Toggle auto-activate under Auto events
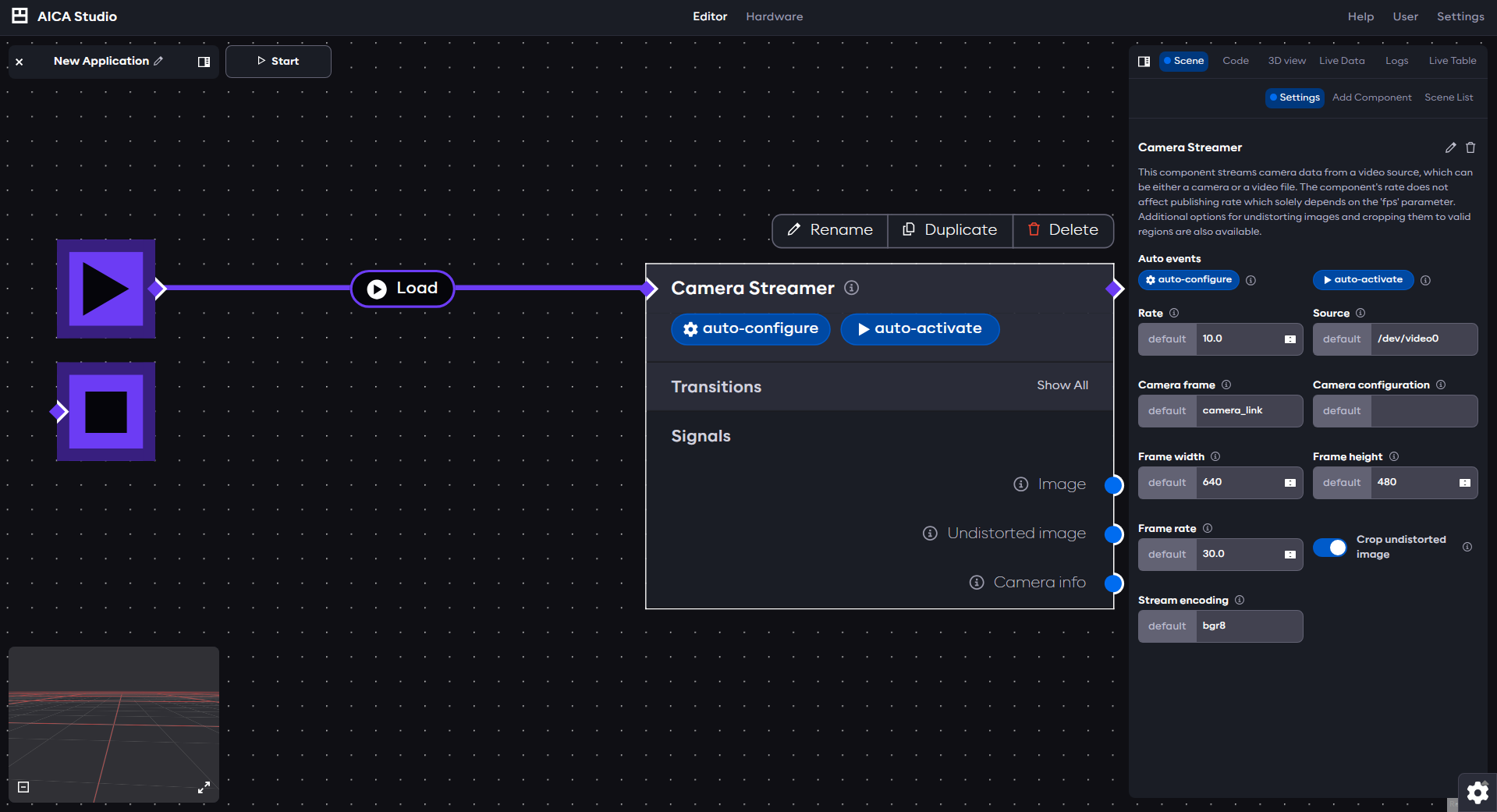Viewport: 1497px width, 812px height. (1362, 279)
